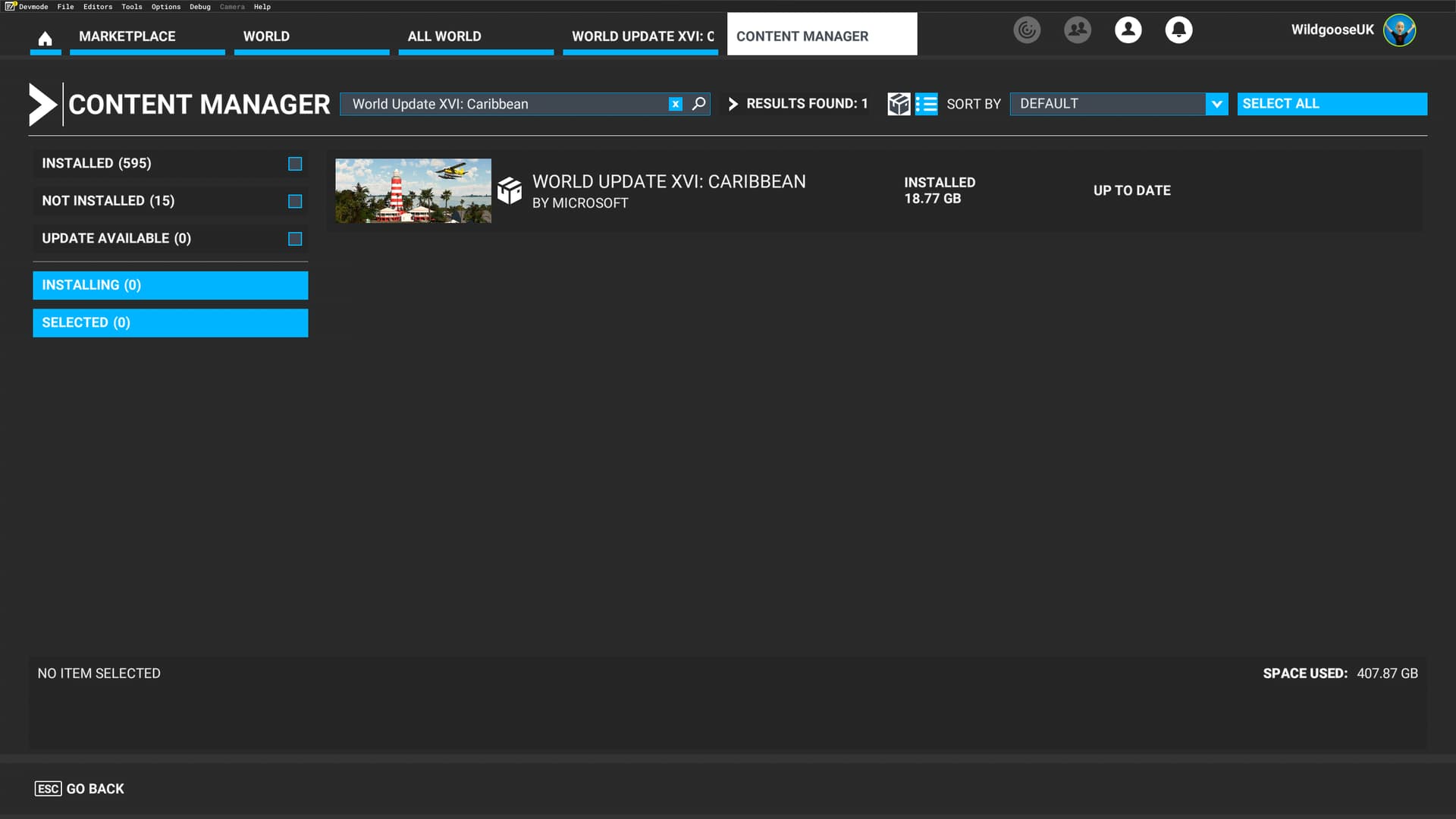Image resolution: width=1456 pixels, height=819 pixels.
Task: Open the notifications bell icon
Action: (1178, 30)
